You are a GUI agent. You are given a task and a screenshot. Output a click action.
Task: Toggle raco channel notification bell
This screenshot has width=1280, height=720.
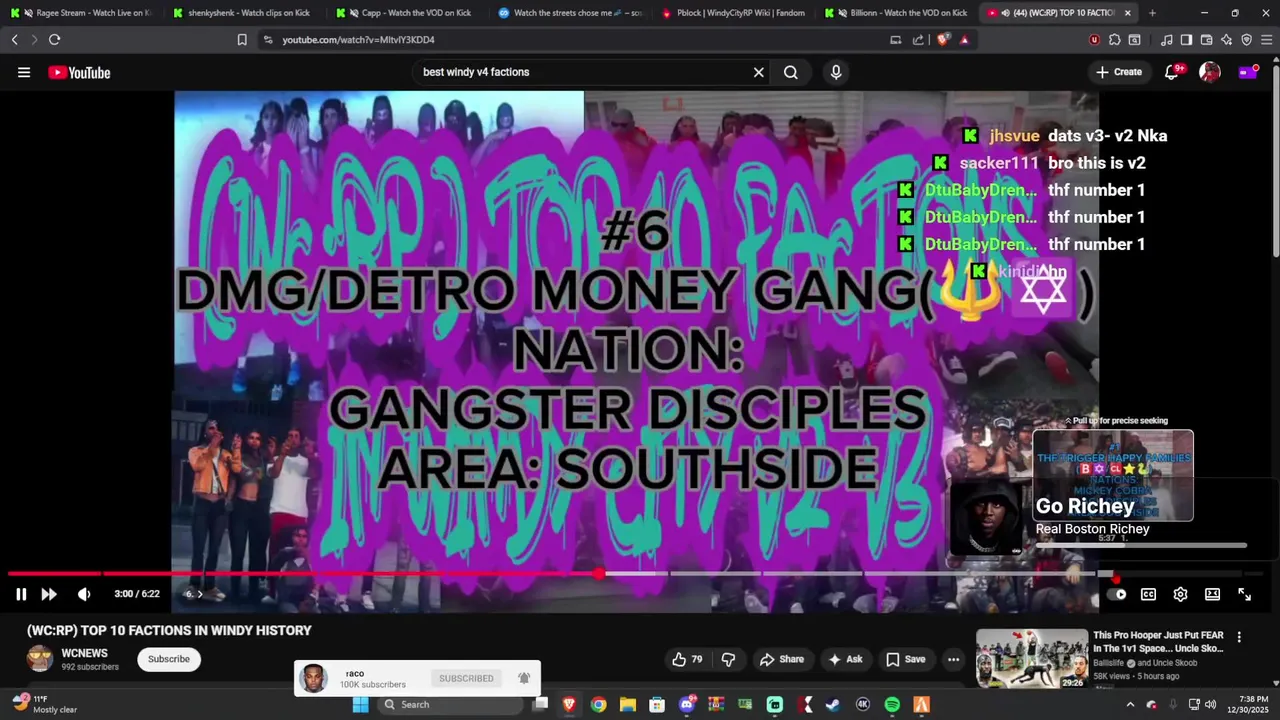click(x=524, y=678)
